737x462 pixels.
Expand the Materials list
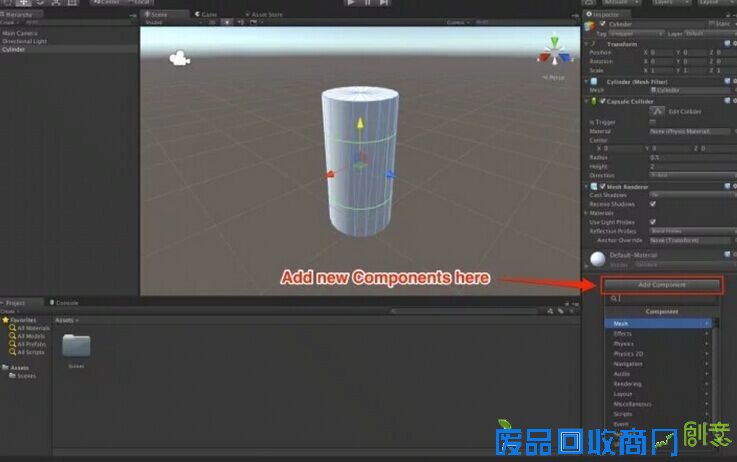(587, 213)
